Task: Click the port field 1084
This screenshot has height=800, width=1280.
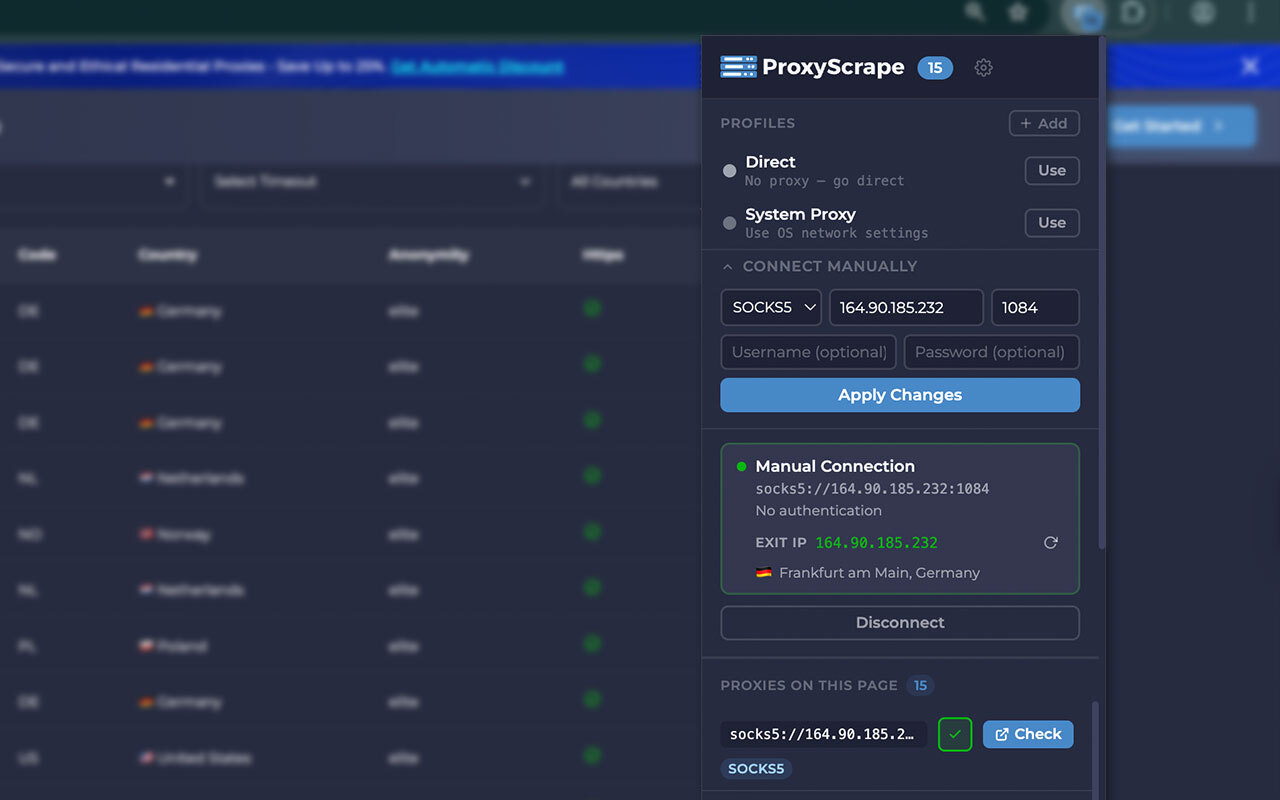Action: pos(1035,308)
